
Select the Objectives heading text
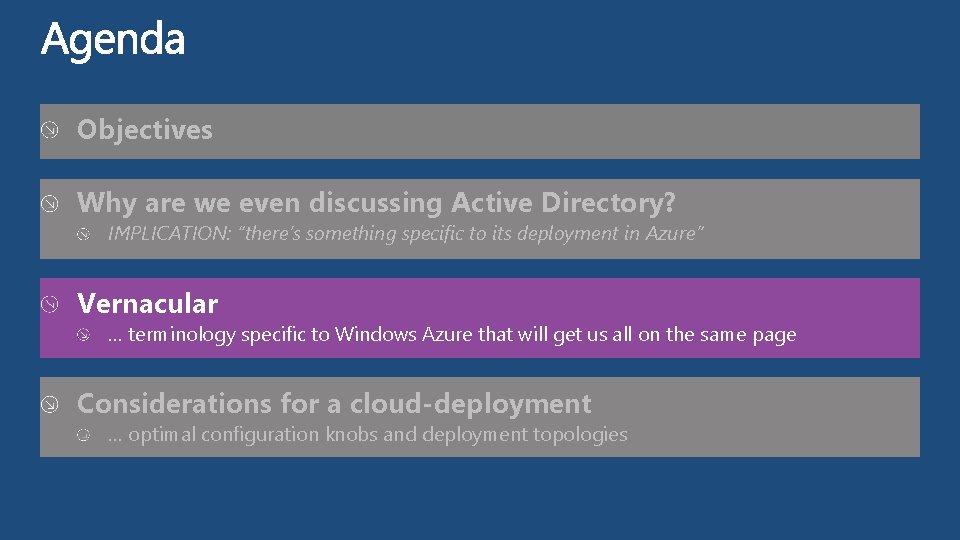click(x=145, y=130)
